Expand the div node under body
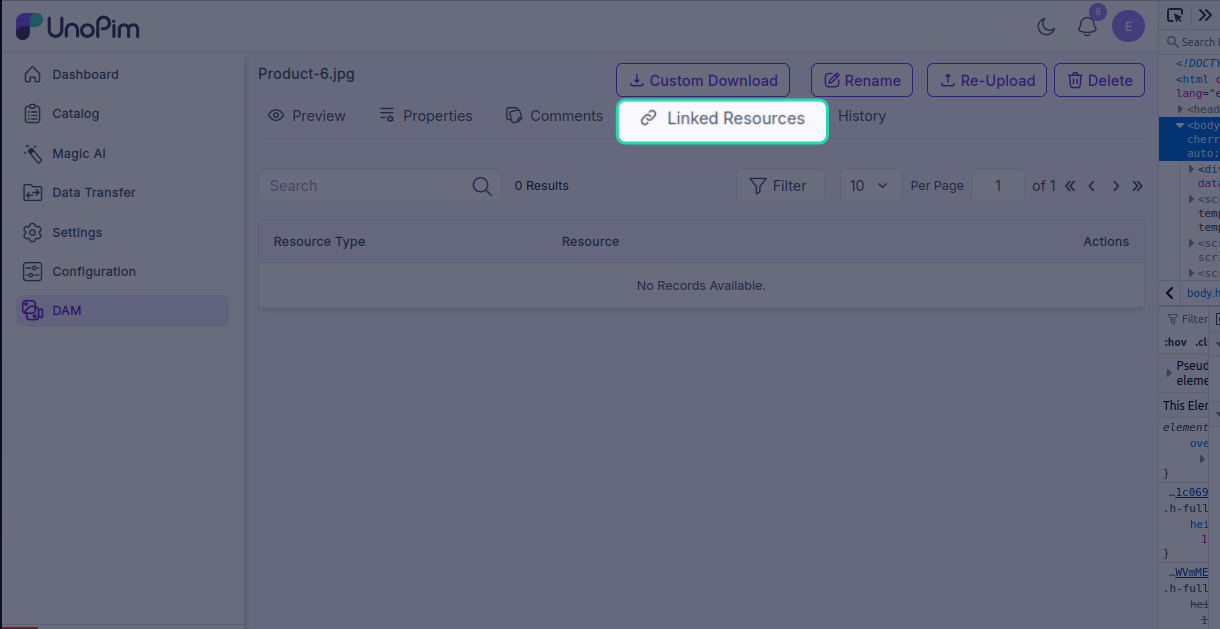 click(x=1192, y=170)
